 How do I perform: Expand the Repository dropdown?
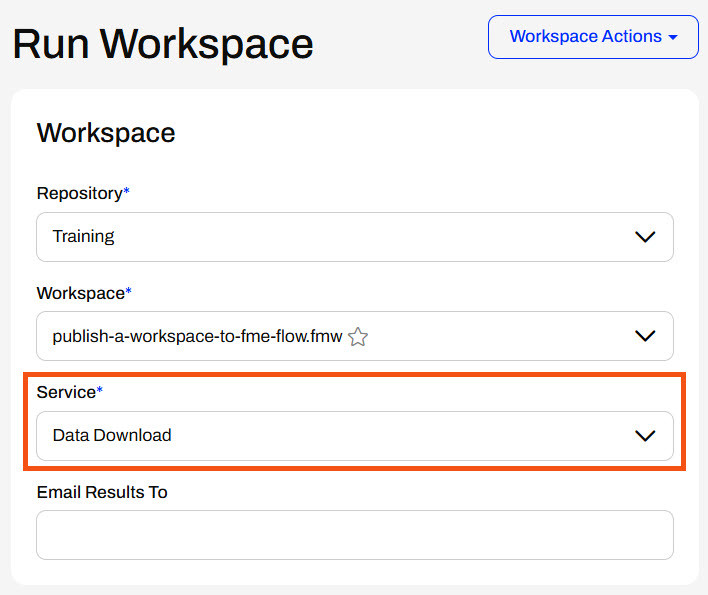coord(354,237)
